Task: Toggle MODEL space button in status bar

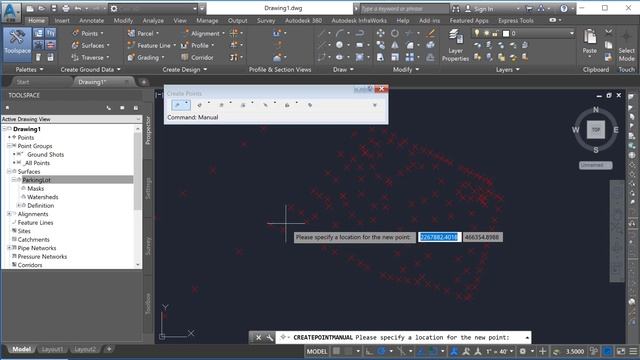Action: pyautogui.click(x=317, y=351)
